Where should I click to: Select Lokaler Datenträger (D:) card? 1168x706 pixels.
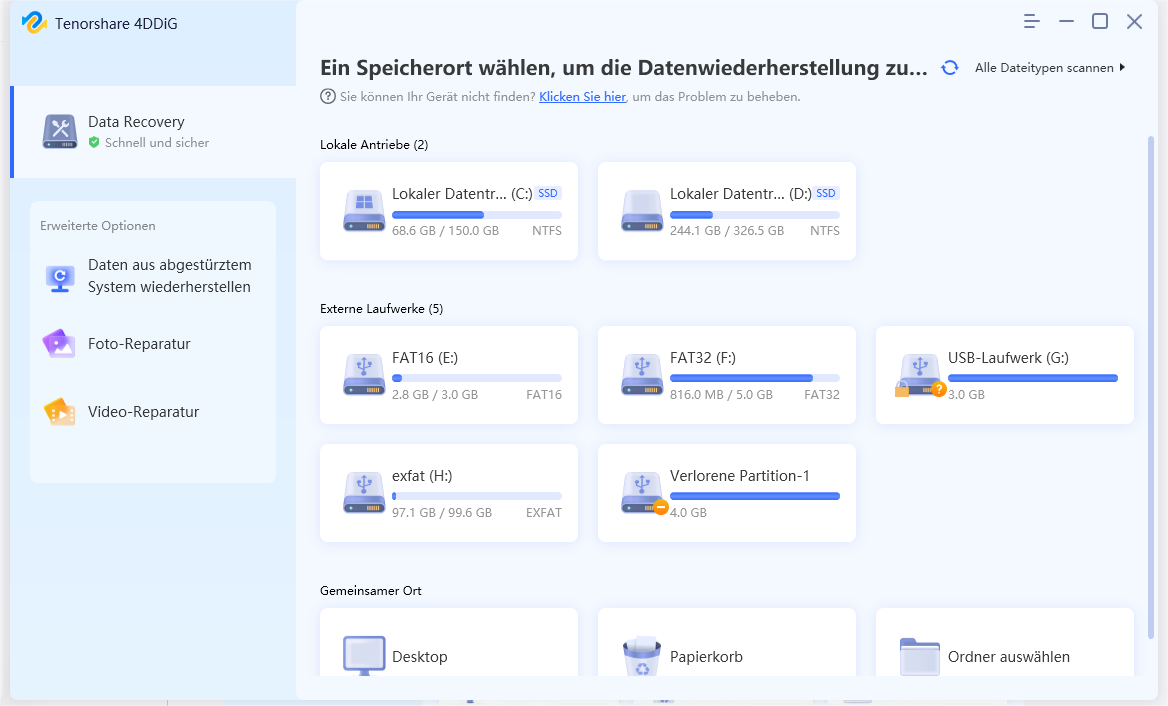727,212
